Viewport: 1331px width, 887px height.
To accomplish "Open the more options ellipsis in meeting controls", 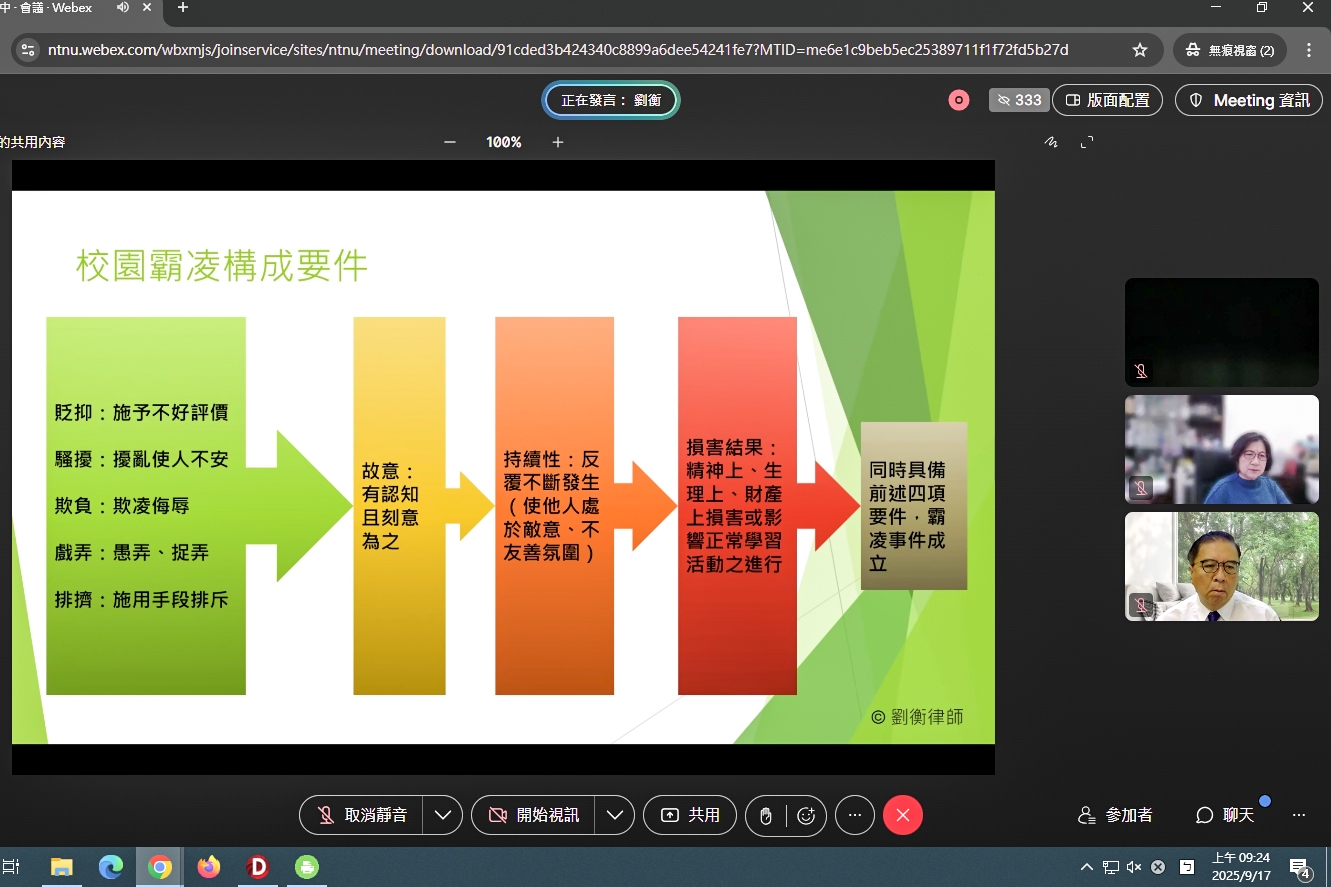I will (x=855, y=815).
